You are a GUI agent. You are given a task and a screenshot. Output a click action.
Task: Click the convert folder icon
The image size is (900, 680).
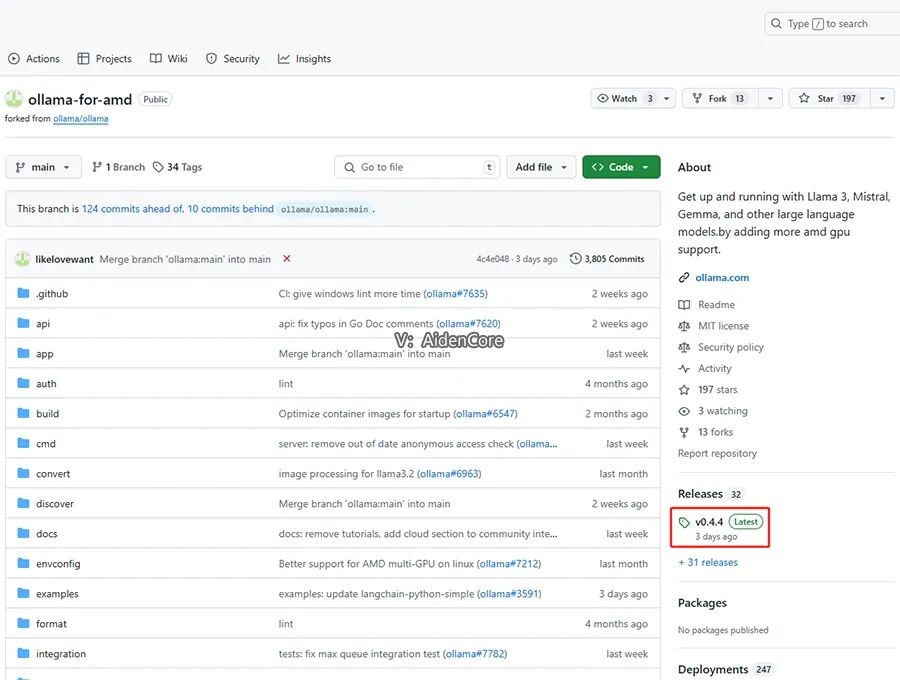point(23,473)
